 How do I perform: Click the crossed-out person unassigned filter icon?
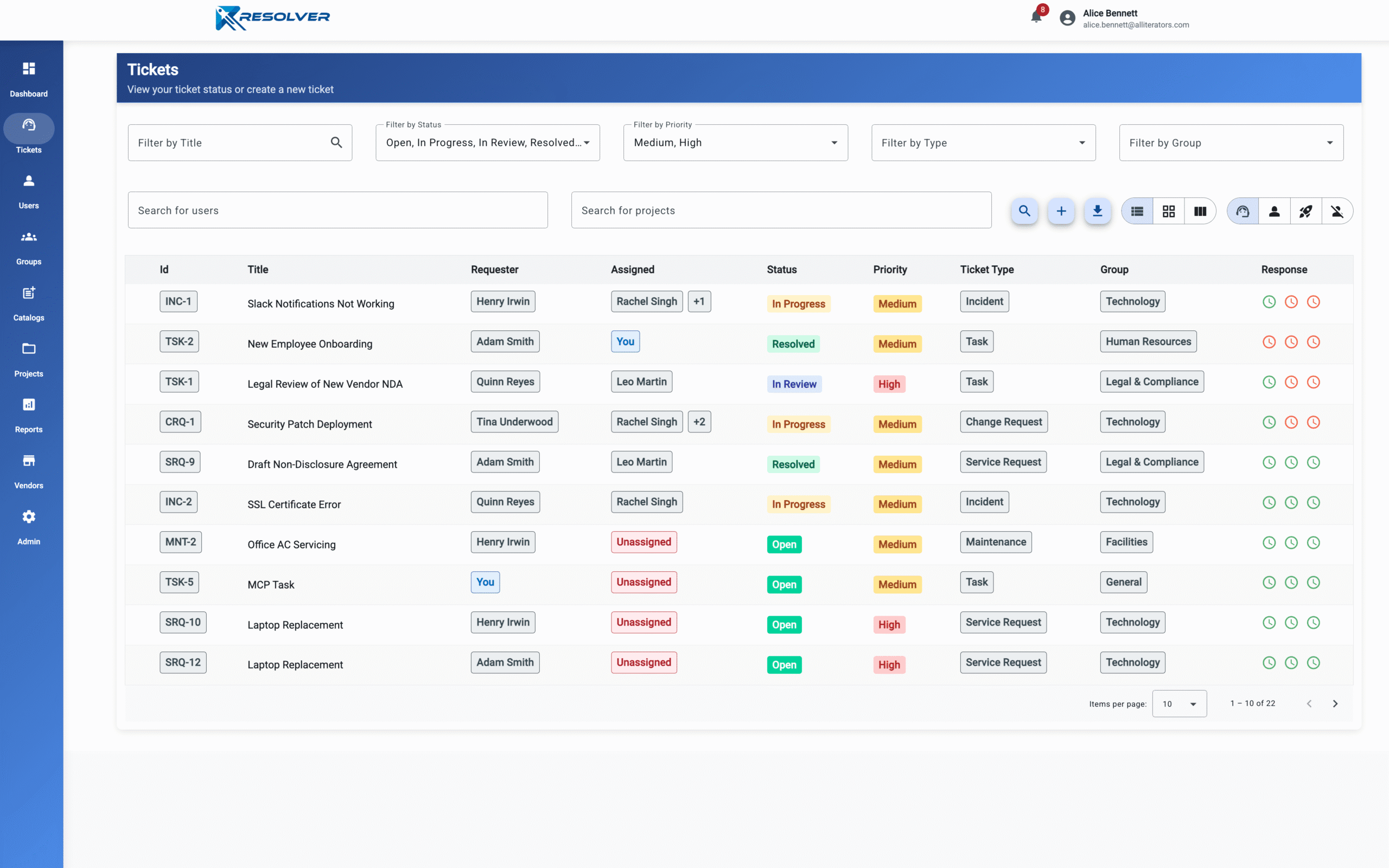tap(1337, 211)
